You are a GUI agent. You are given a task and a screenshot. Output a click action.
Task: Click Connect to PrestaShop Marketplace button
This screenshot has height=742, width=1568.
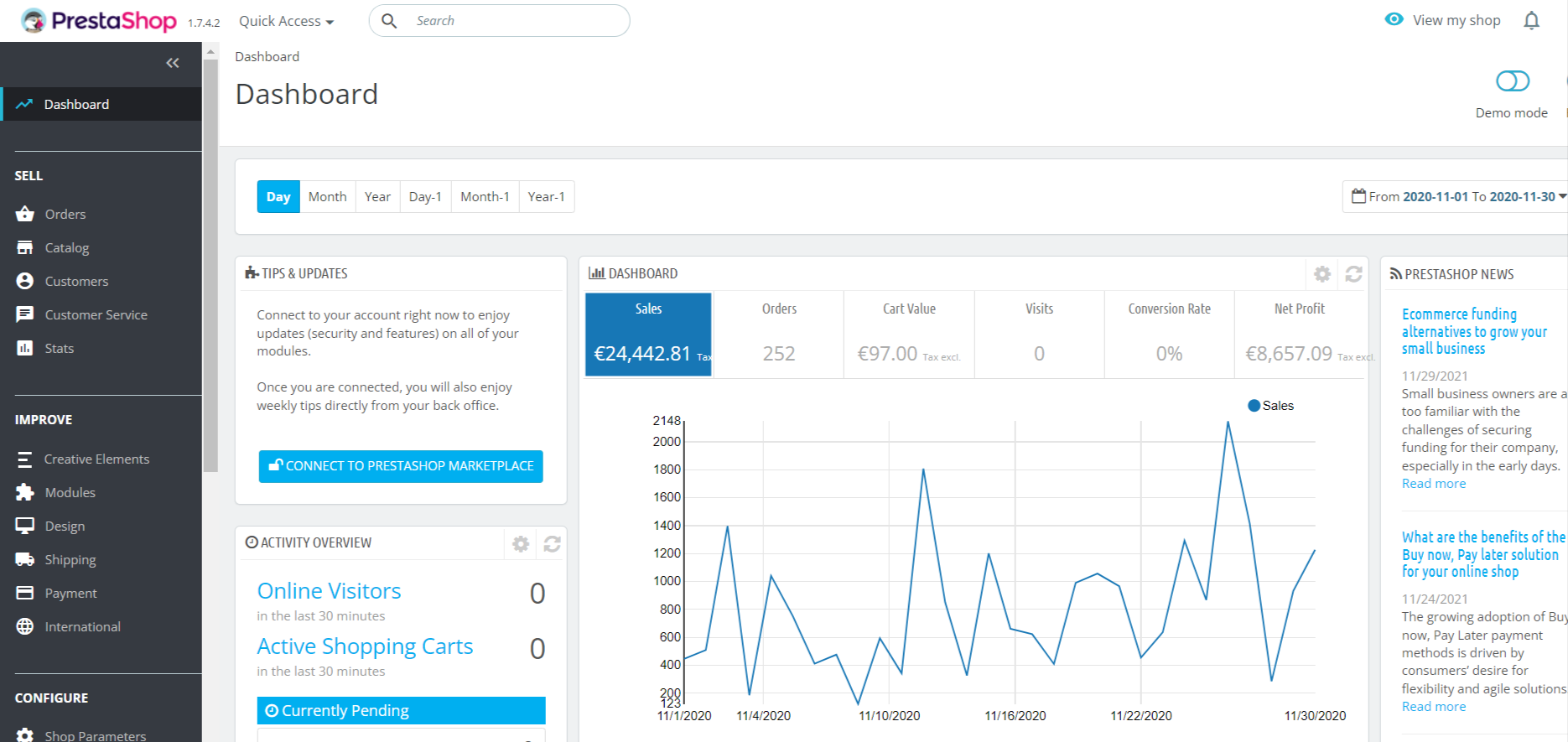click(x=401, y=466)
